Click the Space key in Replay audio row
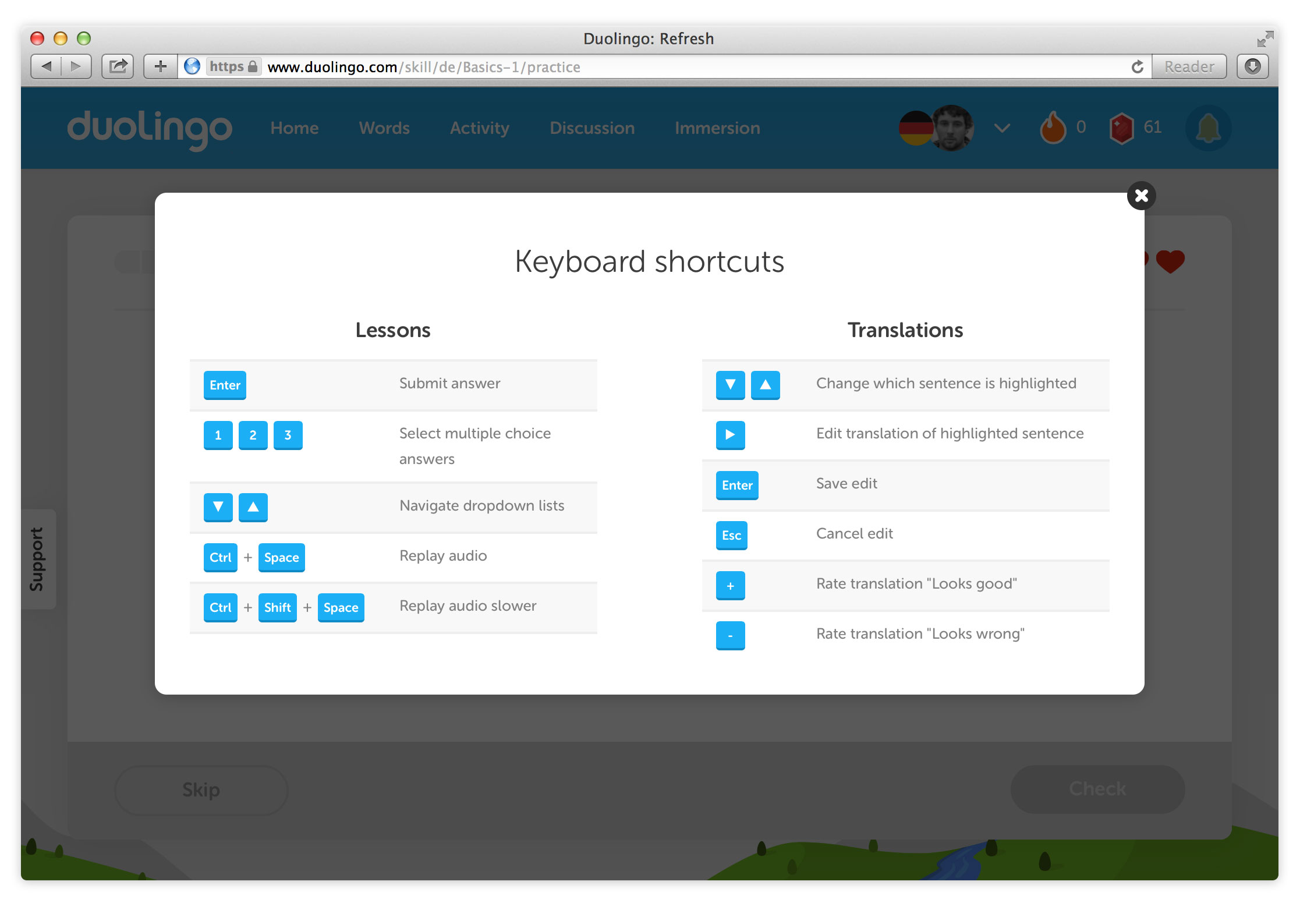Screen dimensions: 1307x924 pos(282,558)
